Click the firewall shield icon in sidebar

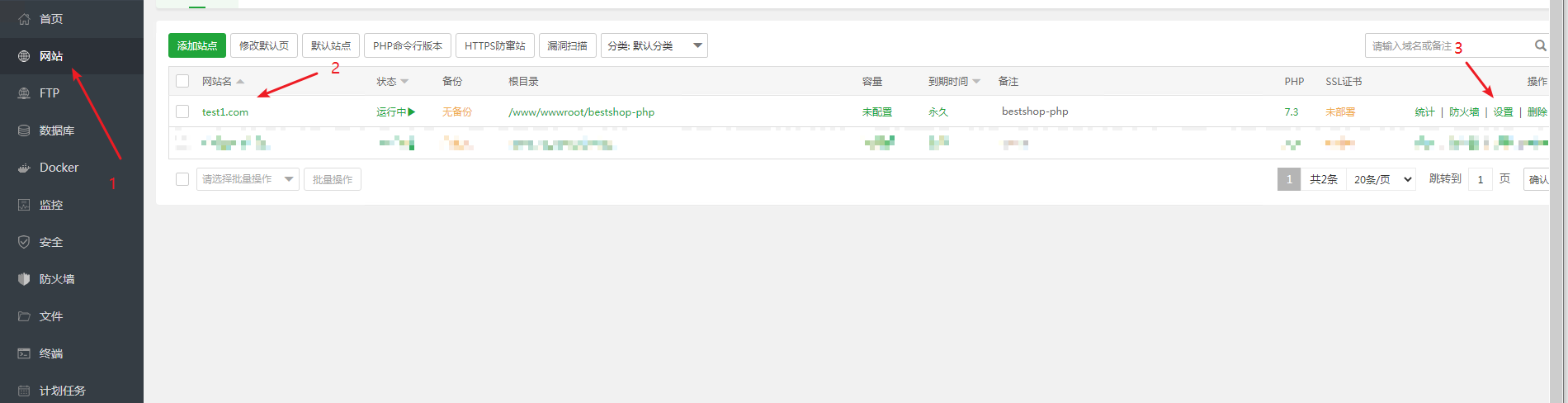tap(24, 279)
